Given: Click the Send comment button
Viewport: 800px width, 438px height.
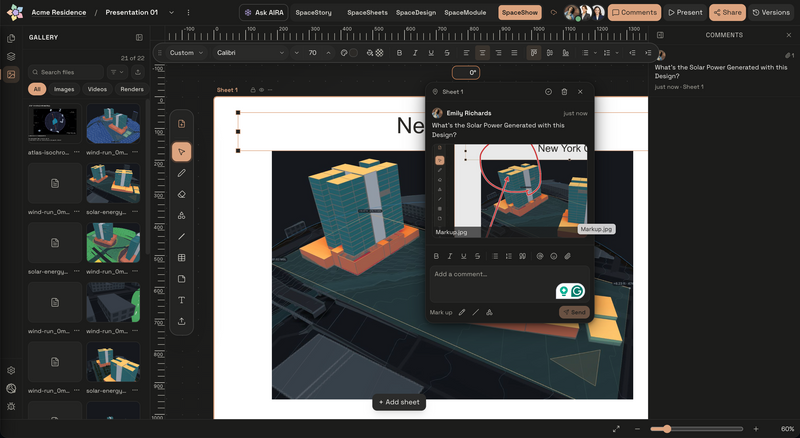Looking at the screenshot, I should pyautogui.click(x=574, y=312).
